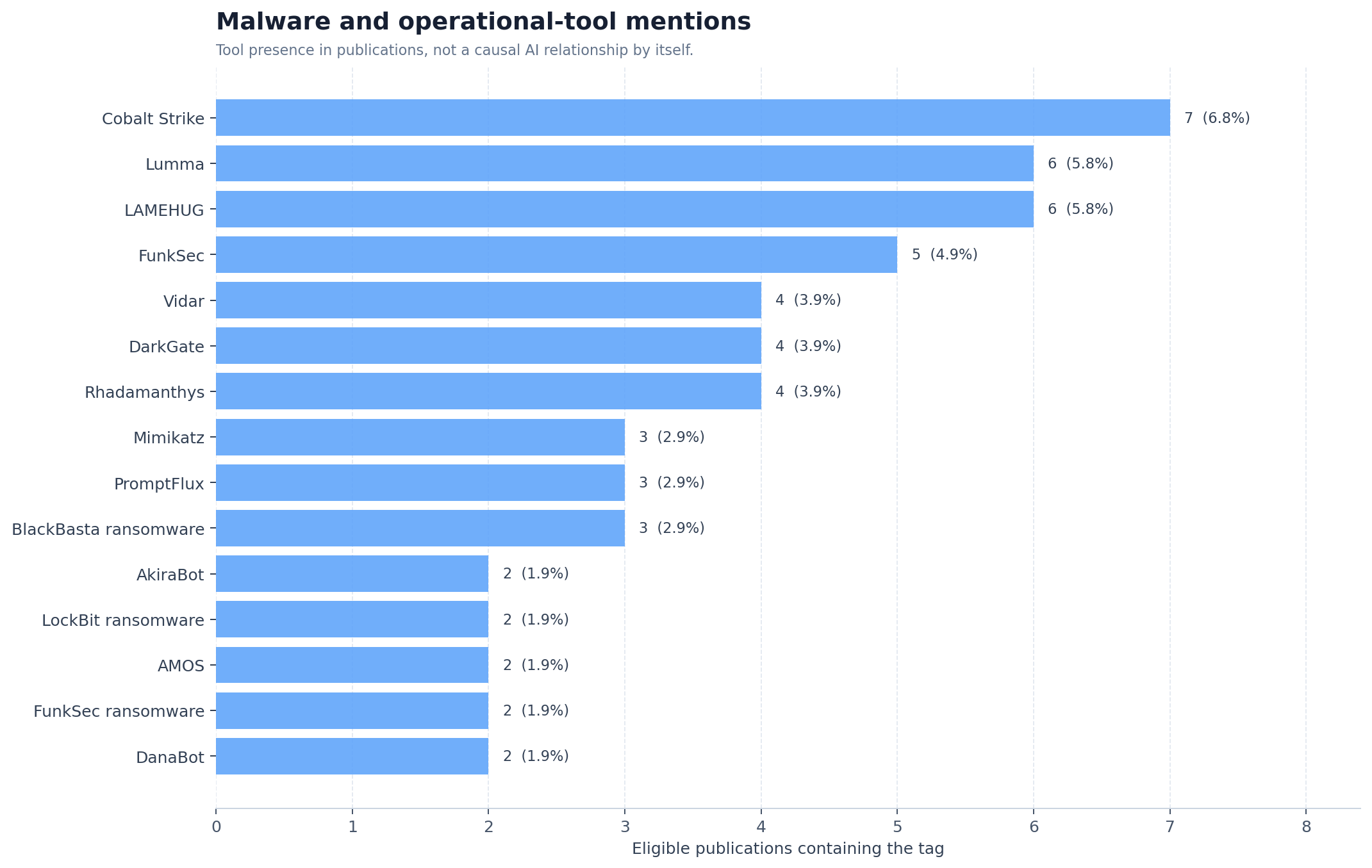
Task: Select the PromptFlux axis label
Action: click(159, 484)
